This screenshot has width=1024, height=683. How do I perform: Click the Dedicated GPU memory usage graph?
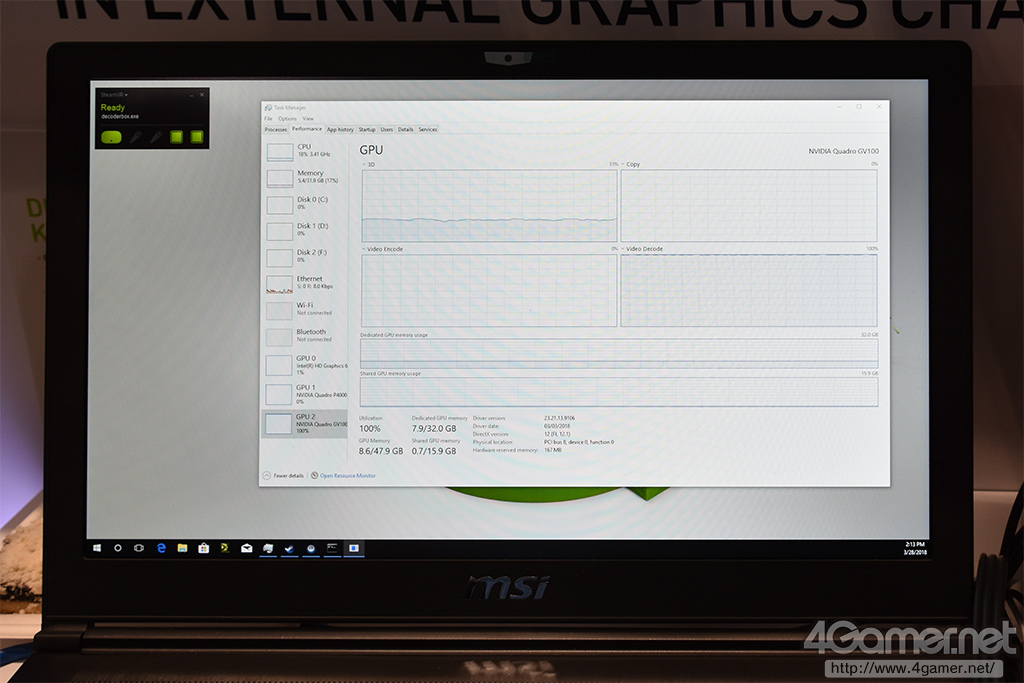point(618,353)
